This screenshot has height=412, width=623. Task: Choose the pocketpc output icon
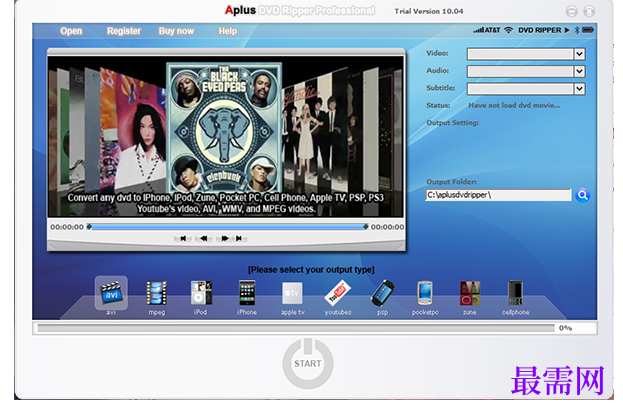pyautogui.click(x=425, y=293)
